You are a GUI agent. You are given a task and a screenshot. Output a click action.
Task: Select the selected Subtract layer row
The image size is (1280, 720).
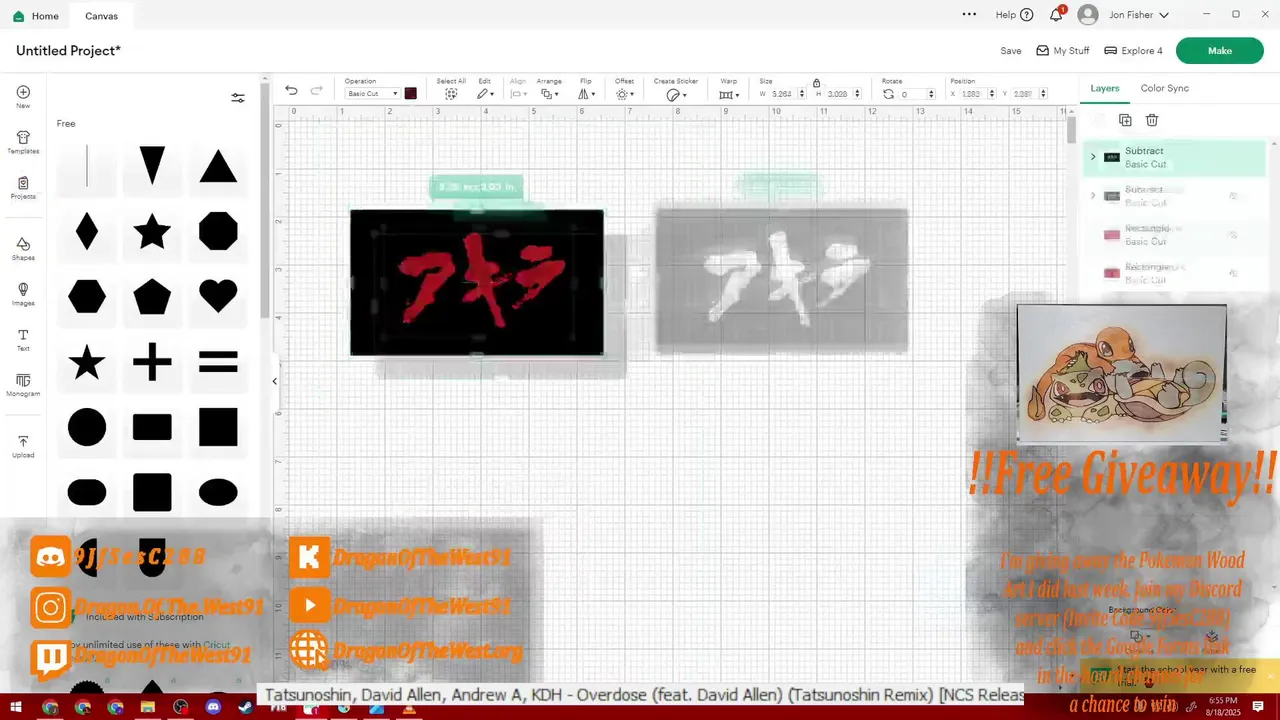1175,158
